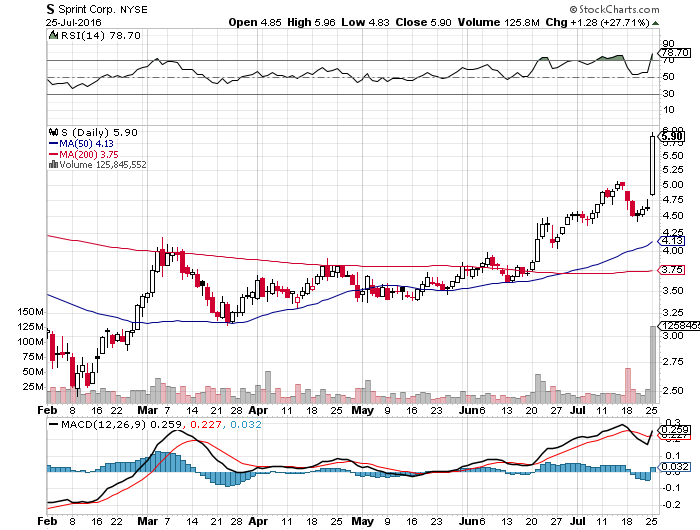Click the black line marker before MACD(12,26,9)
The width and height of the screenshot is (700, 530).
(54, 424)
